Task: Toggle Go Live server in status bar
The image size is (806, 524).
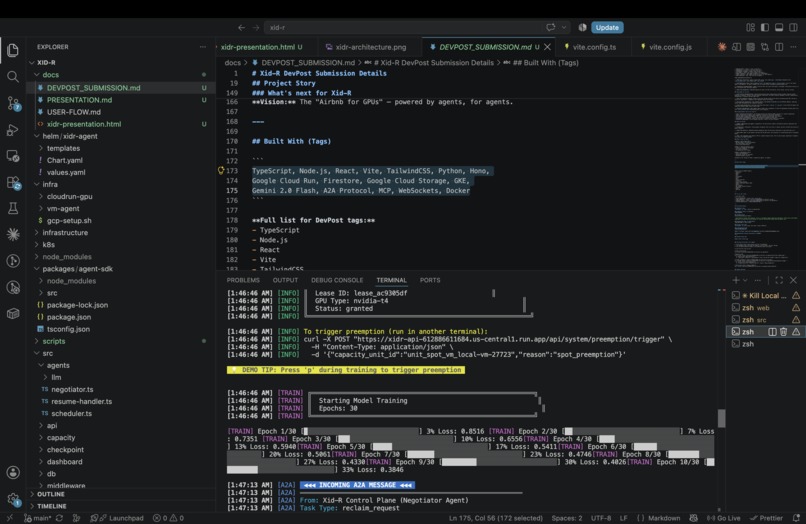Action: coord(723,518)
